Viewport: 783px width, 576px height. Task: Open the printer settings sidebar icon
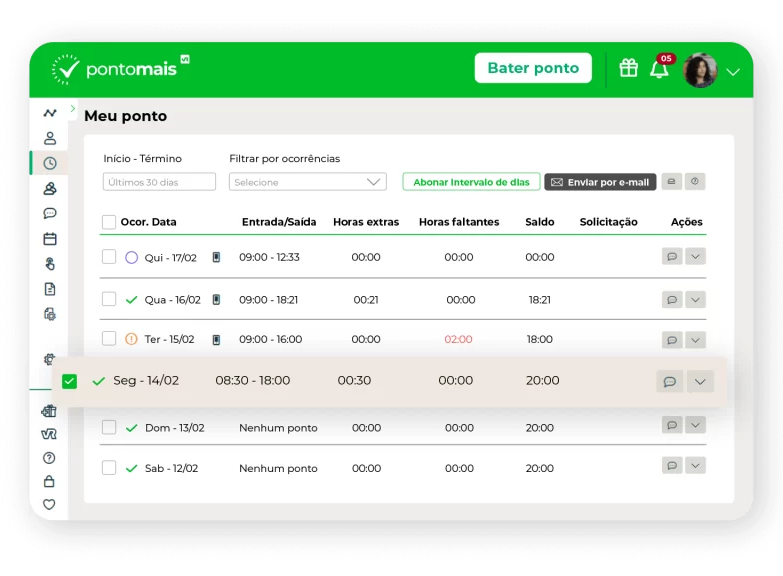point(50,314)
